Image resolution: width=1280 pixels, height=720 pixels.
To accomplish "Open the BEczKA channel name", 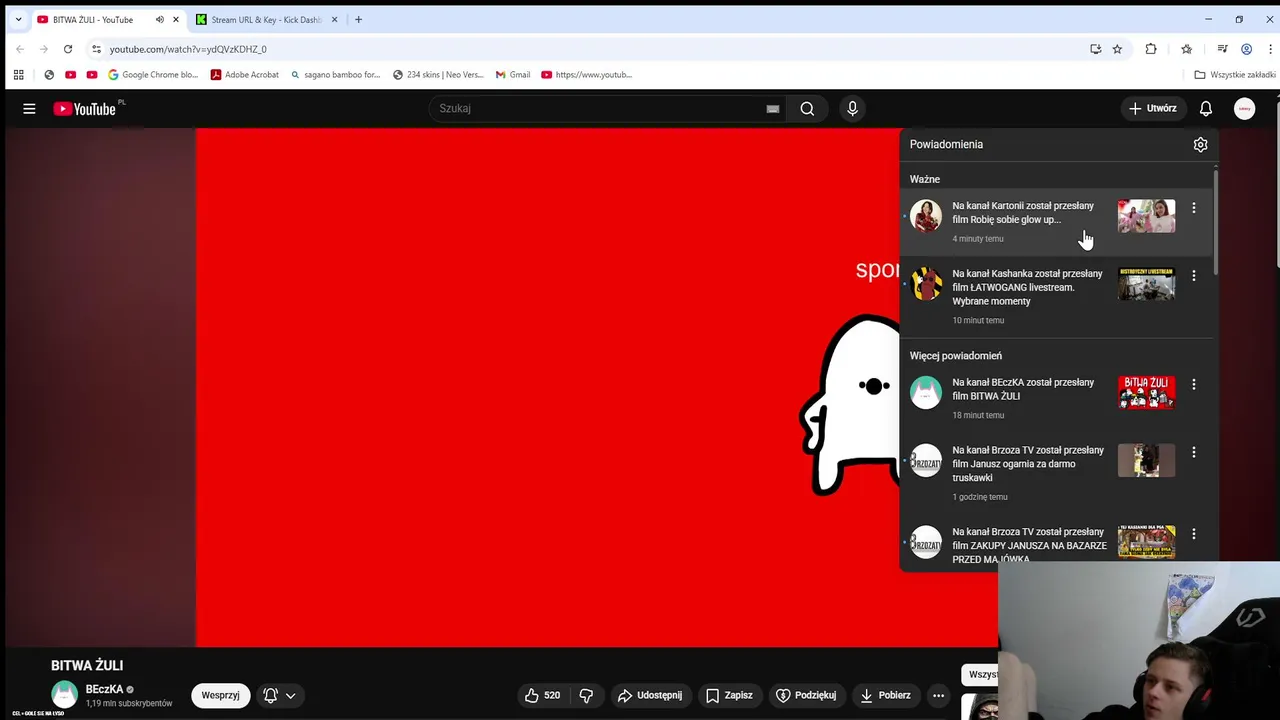I will click(x=104, y=689).
